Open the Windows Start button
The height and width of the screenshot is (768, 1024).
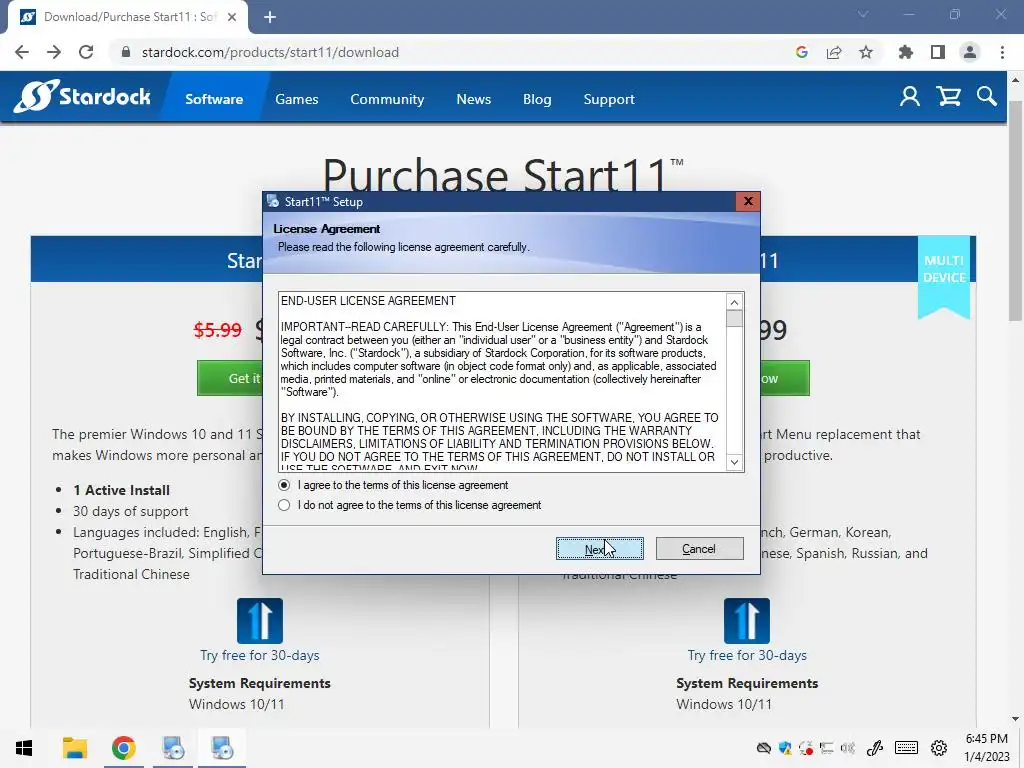tap(24, 748)
